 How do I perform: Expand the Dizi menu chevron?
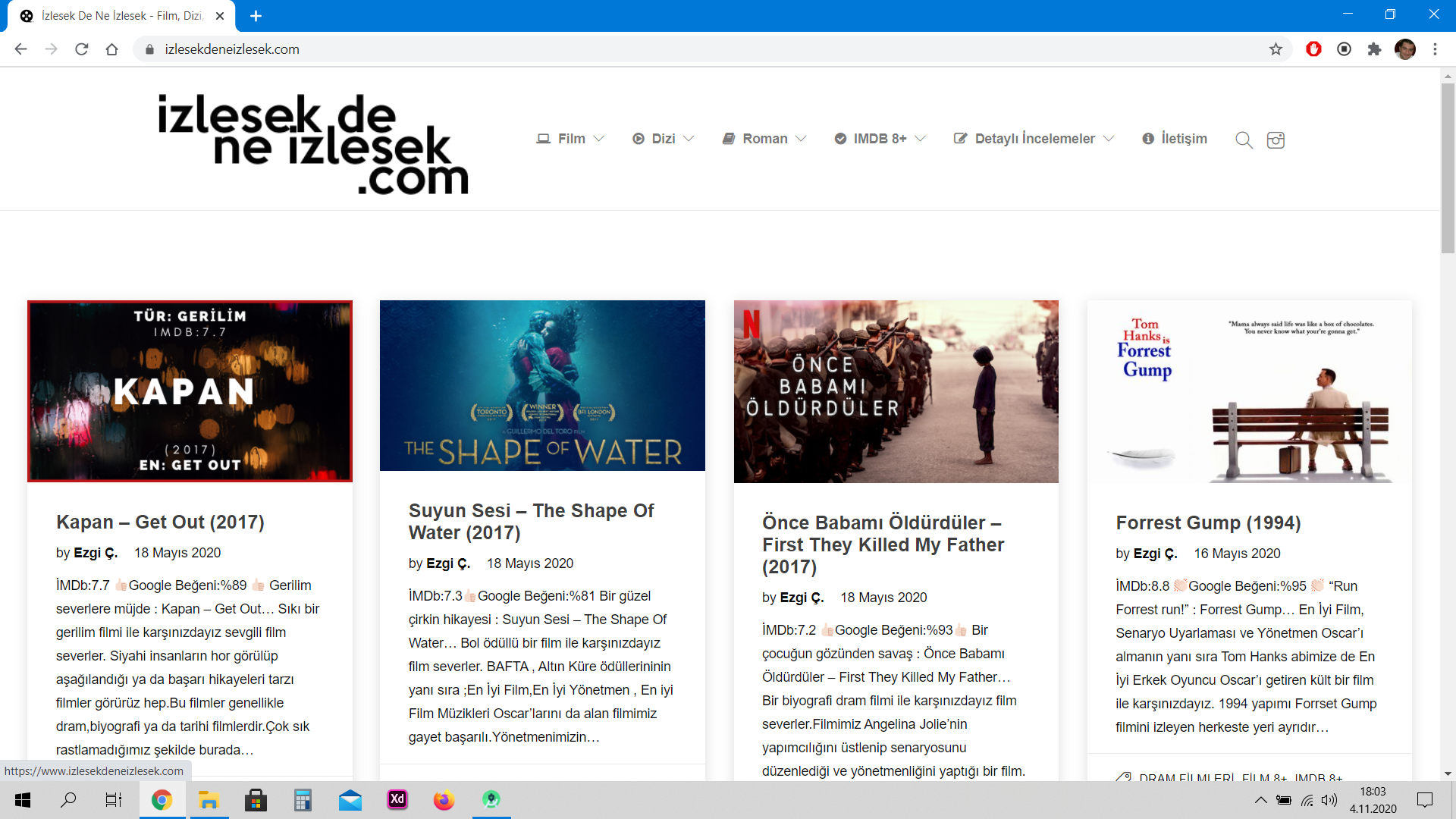pos(689,139)
